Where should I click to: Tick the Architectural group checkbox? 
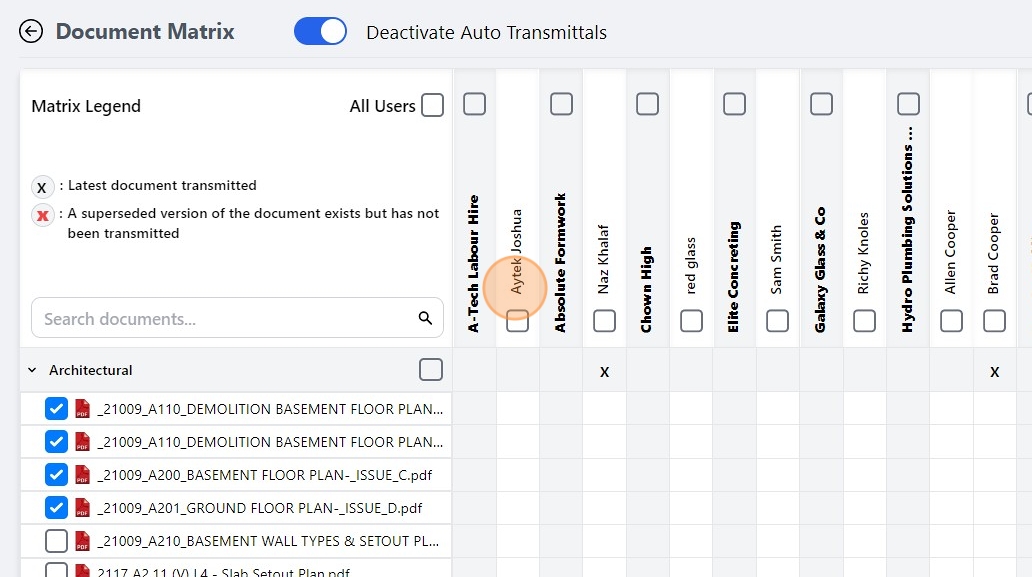coord(431,370)
